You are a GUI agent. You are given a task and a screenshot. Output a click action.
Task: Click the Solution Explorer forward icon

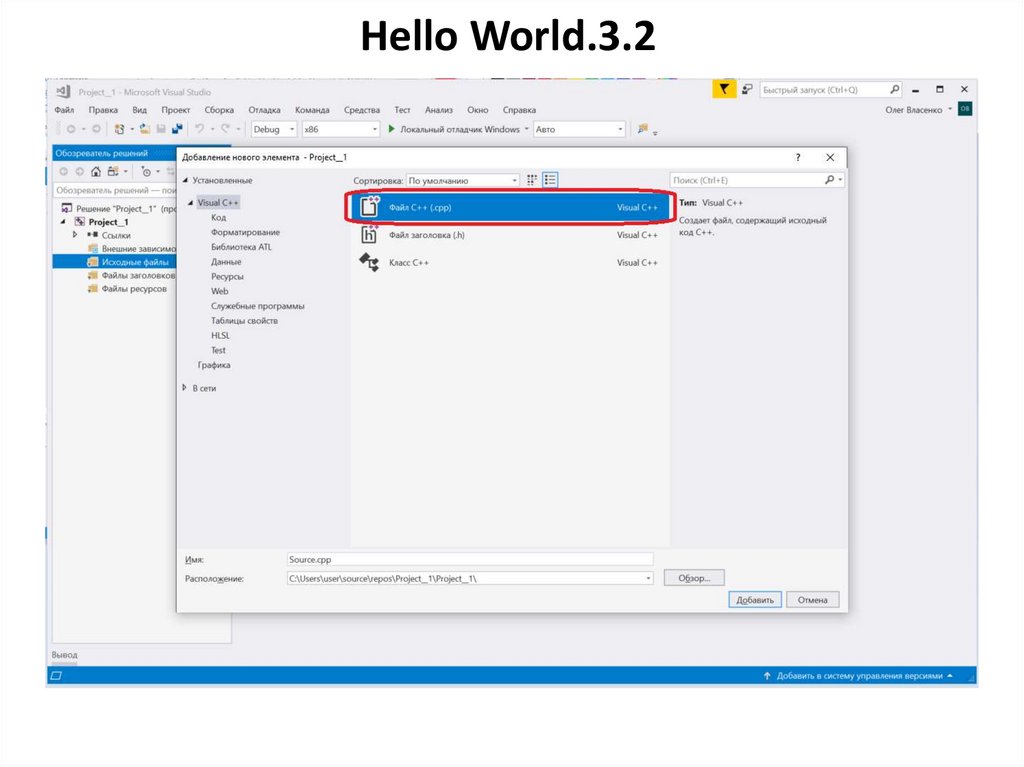pos(79,172)
